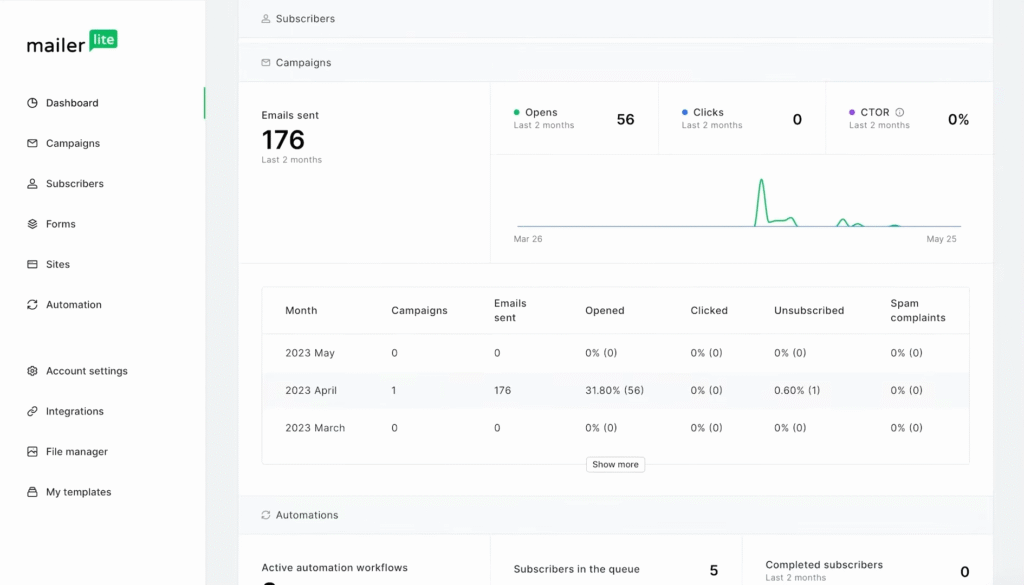Select the Opens metric card

(575, 118)
